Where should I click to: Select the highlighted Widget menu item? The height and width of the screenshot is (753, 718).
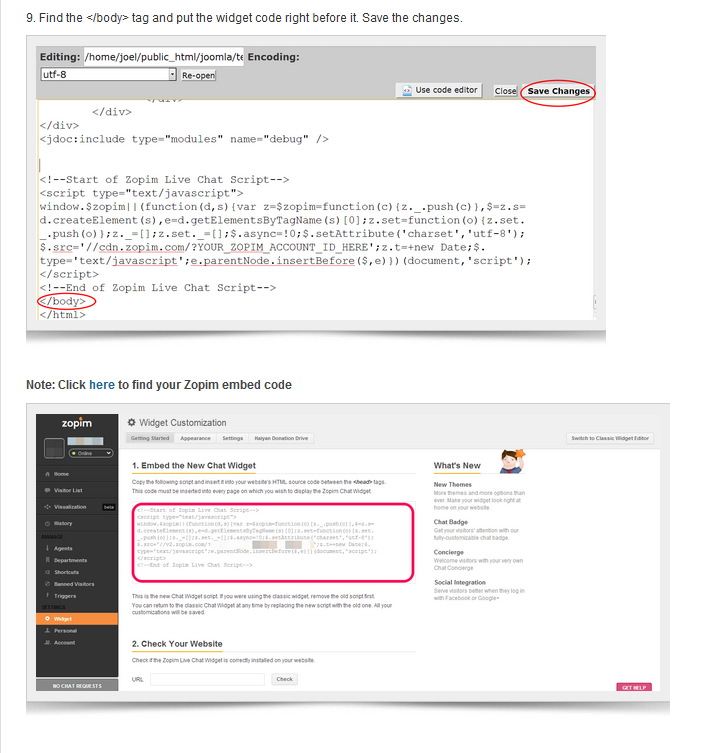[x=77, y=619]
